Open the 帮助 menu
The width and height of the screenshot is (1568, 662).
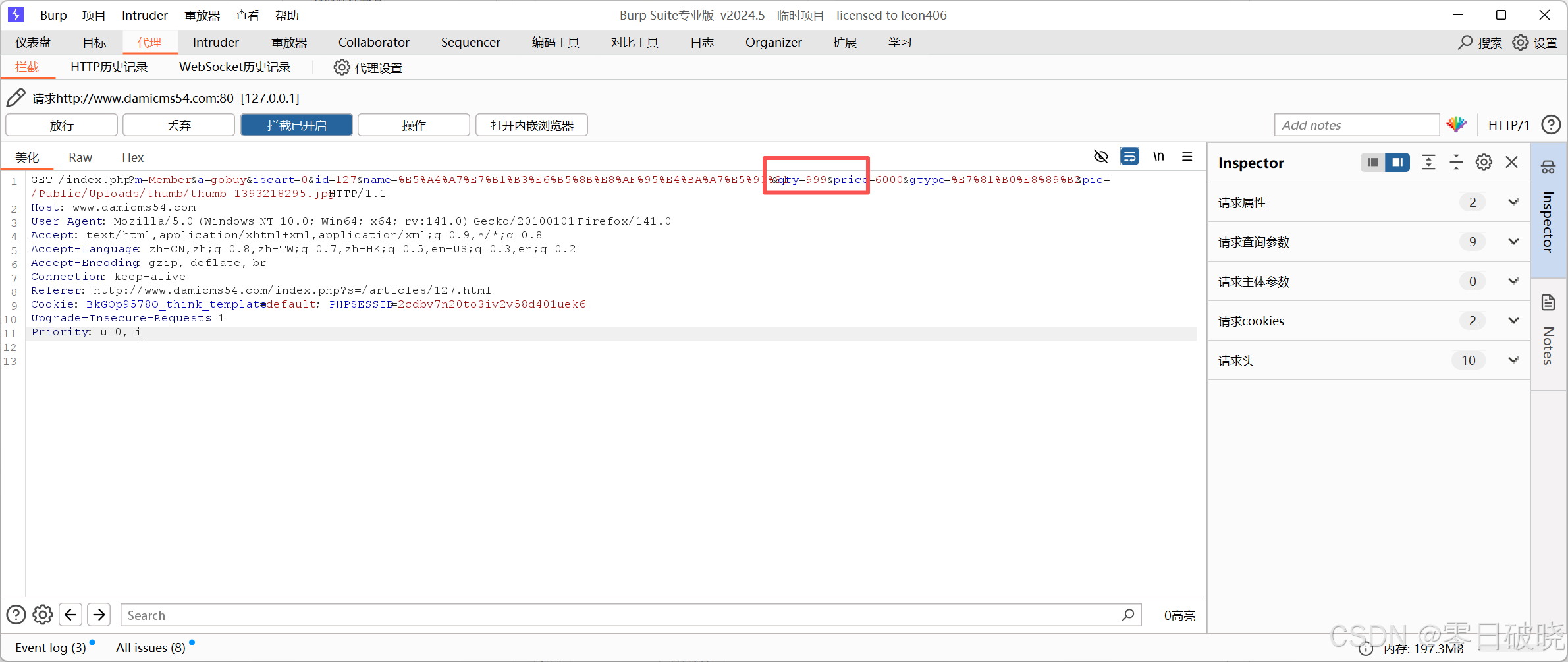[x=287, y=15]
